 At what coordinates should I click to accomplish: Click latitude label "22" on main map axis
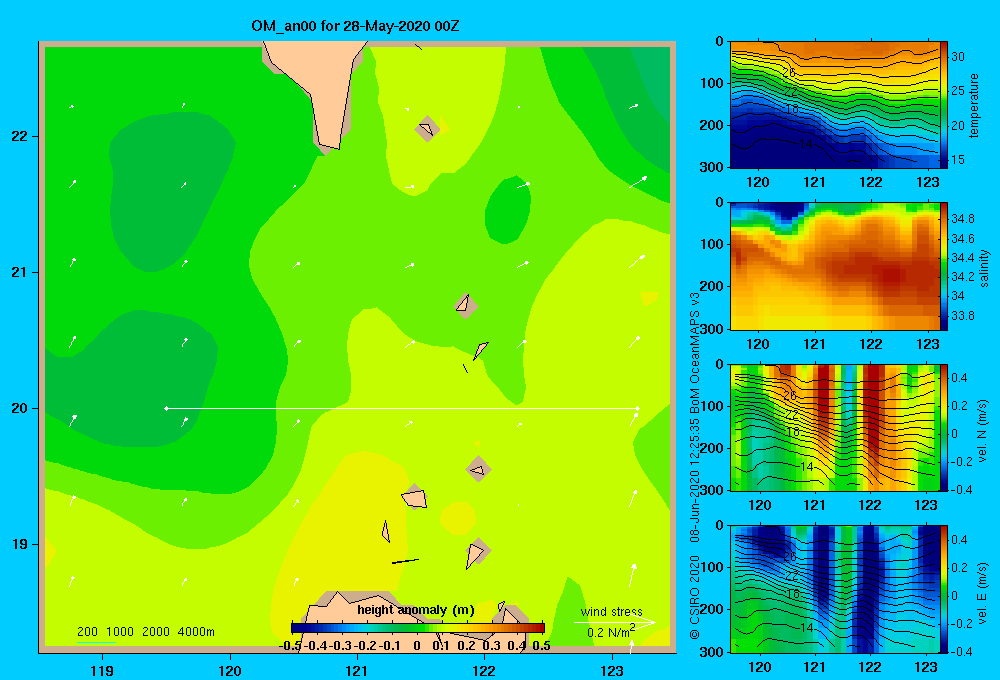click(x=20, y=137)
